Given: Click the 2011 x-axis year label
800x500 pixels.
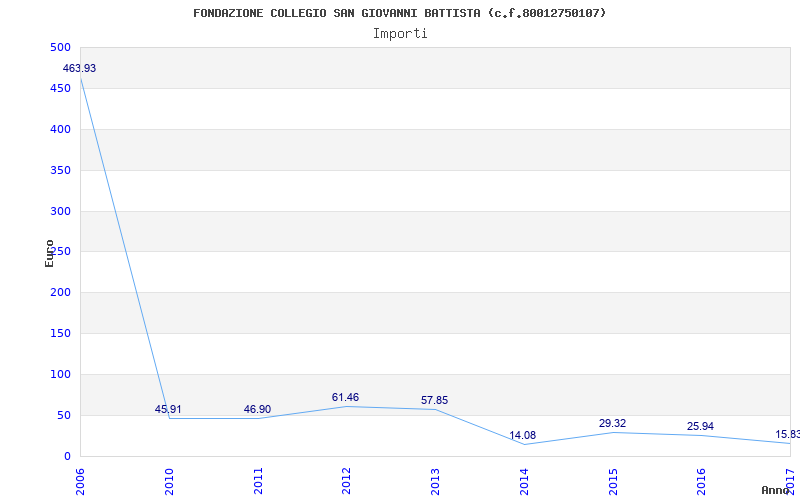Looking at the screenshot, I should pos(258,481).
